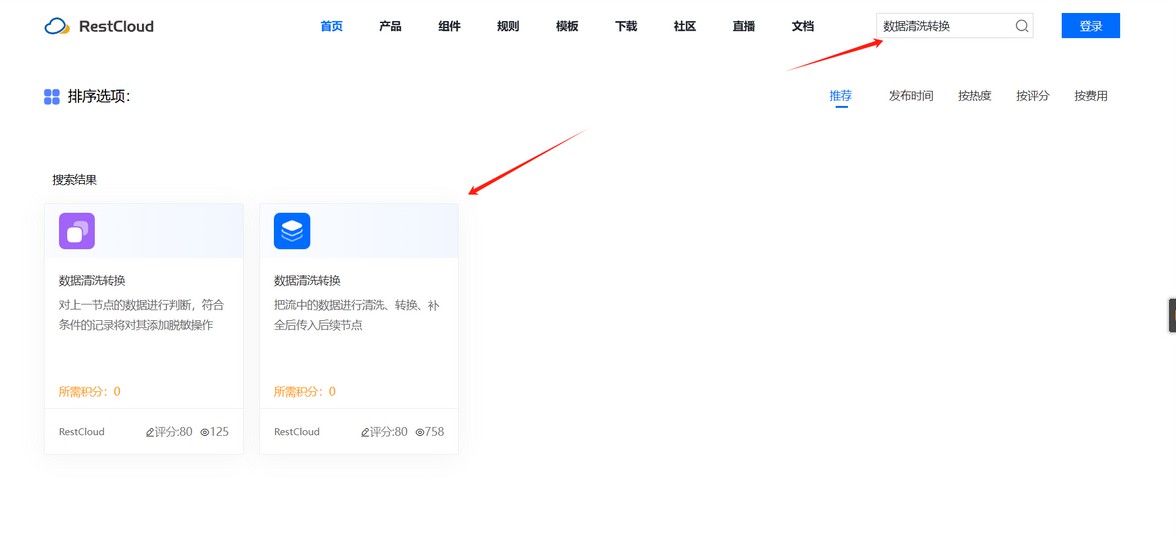Click the purple component icon on first card
Image resolution: width=1176 pixels, height=540 pixels.
click(76, 231)
